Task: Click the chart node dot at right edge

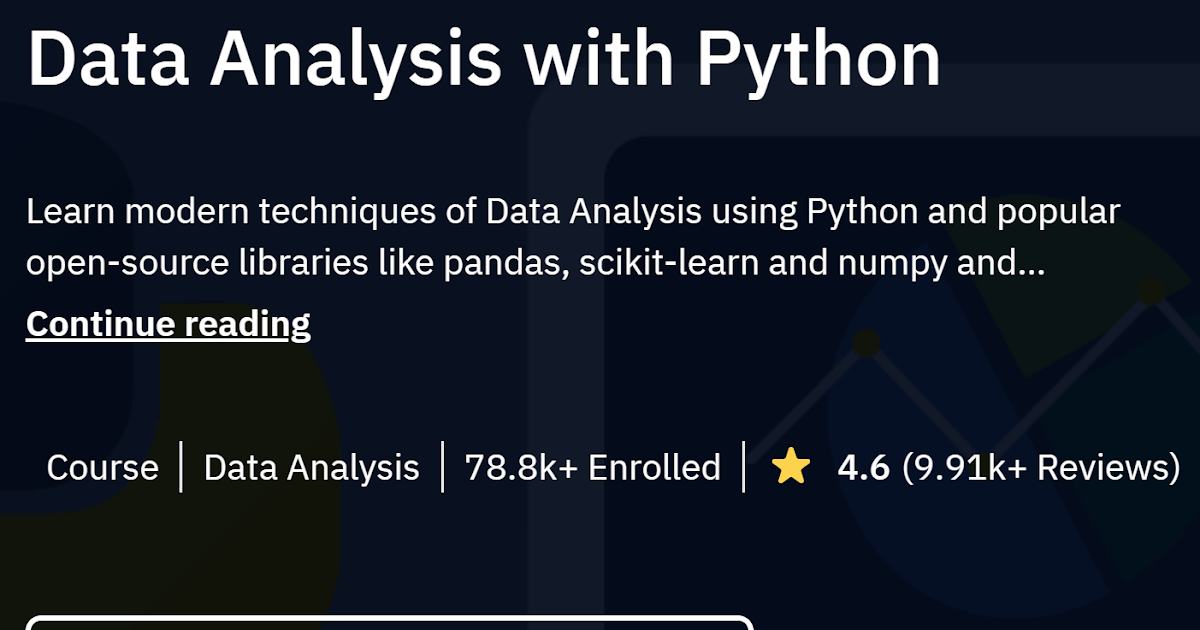Action: [1152, 292]
